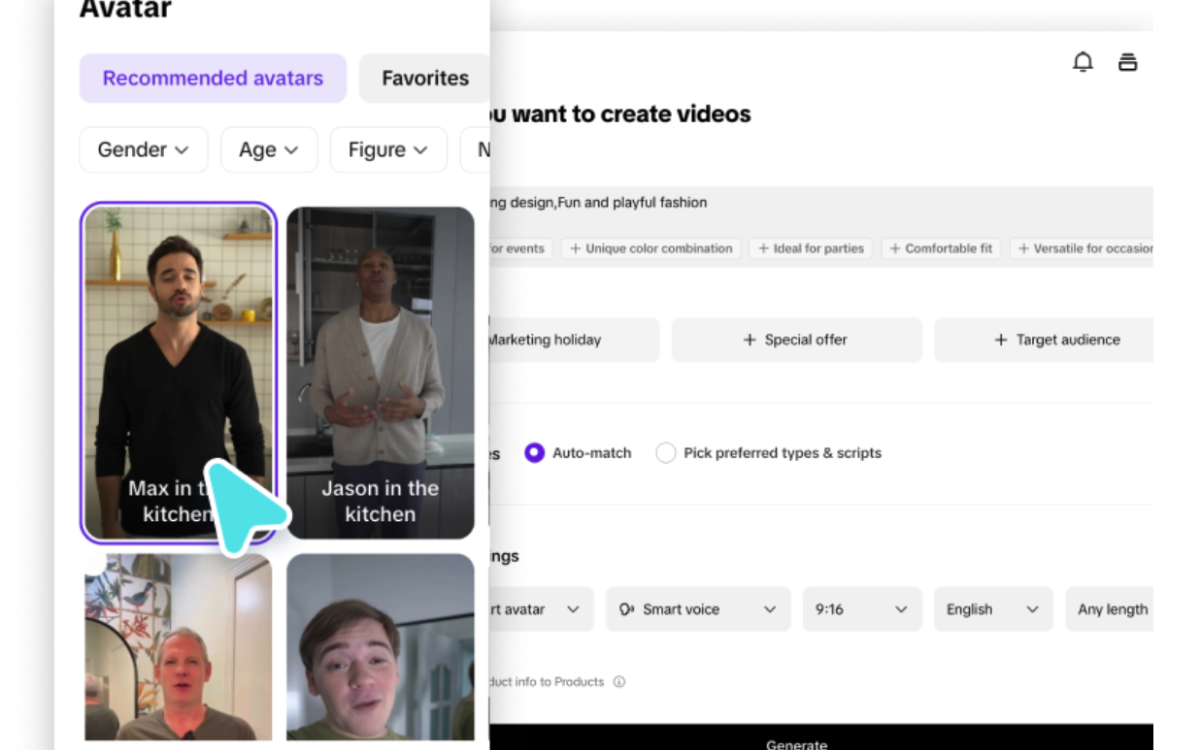Expand the Age filter dropdown

268,150
